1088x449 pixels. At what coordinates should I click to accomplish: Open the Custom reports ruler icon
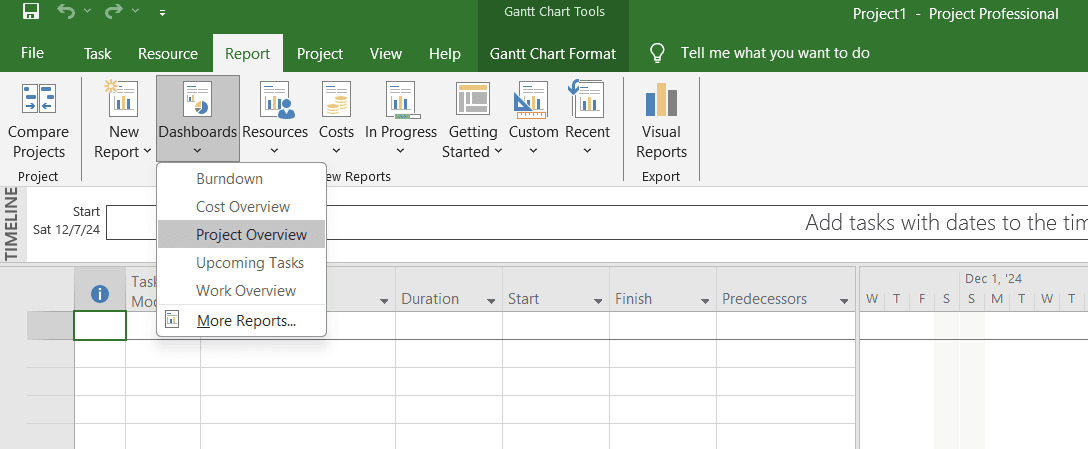coord(532,99)
